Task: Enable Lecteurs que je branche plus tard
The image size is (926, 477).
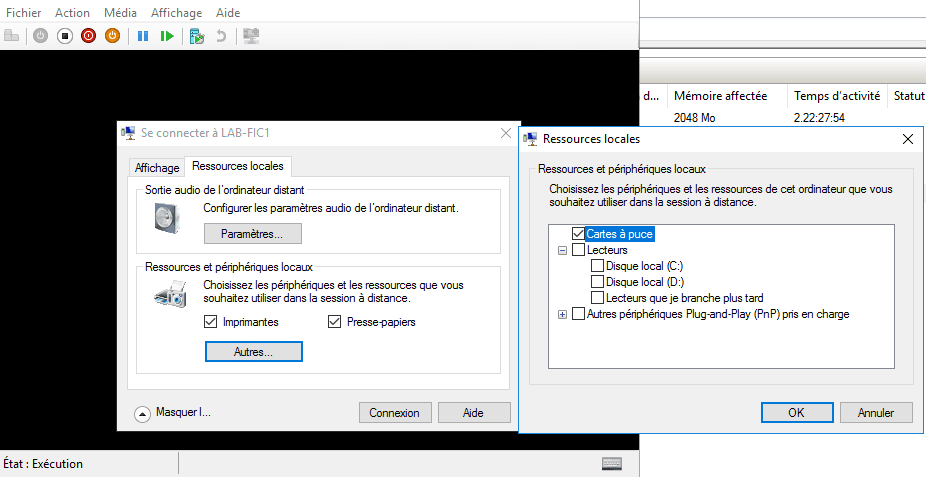Action: click(x=598, y=298)
